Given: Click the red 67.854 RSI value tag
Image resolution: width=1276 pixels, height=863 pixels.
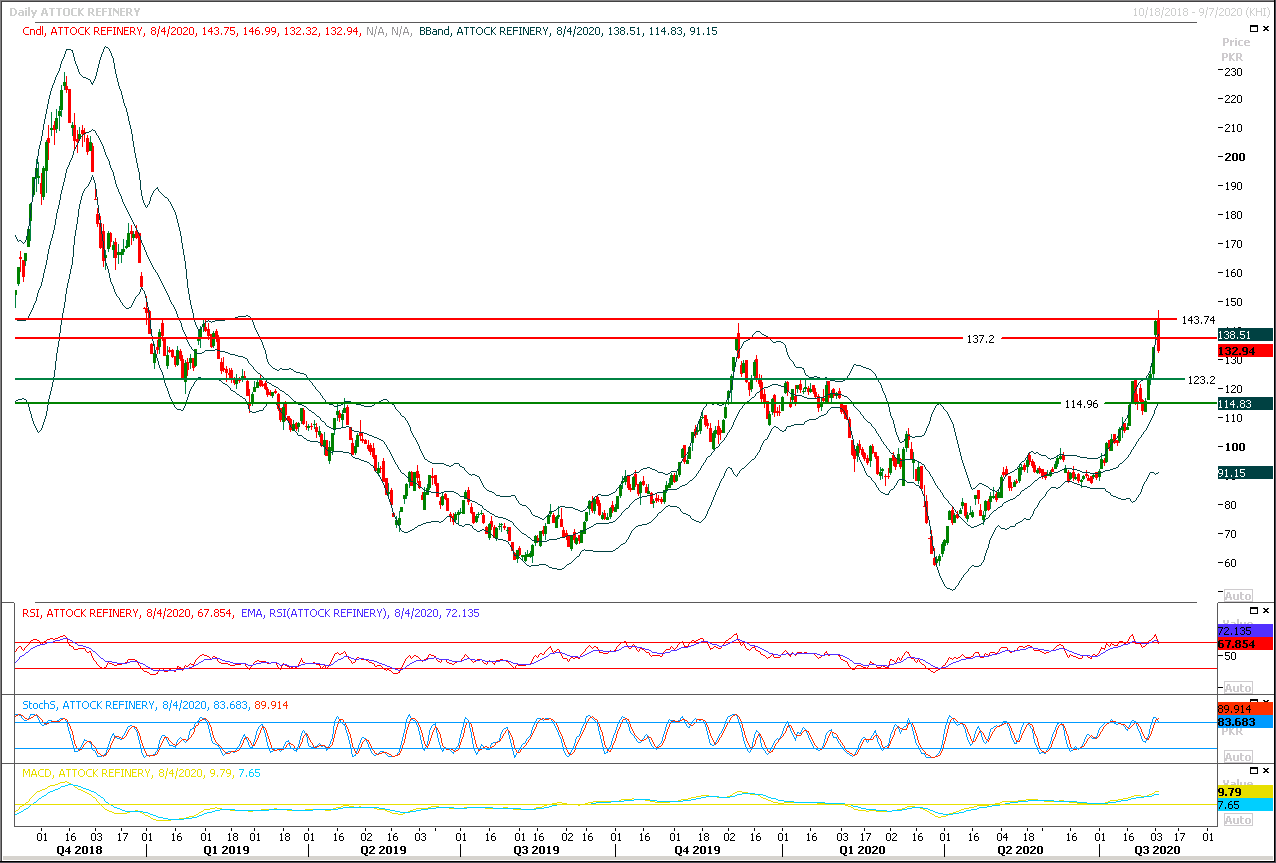Looking at the screenshot, I should tap(1244, 645).
